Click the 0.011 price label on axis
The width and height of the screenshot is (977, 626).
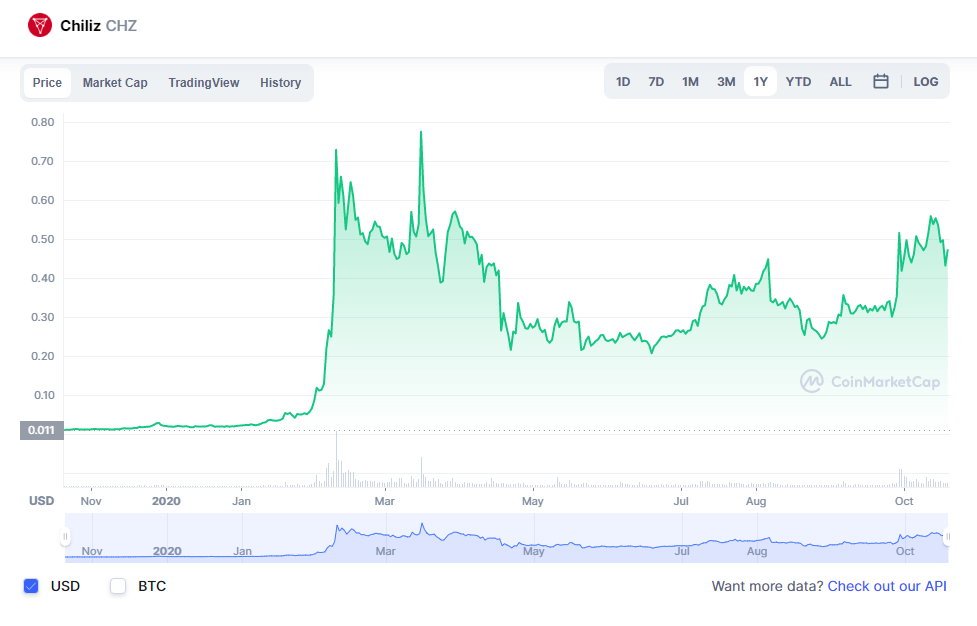click(x=42, y=430)
